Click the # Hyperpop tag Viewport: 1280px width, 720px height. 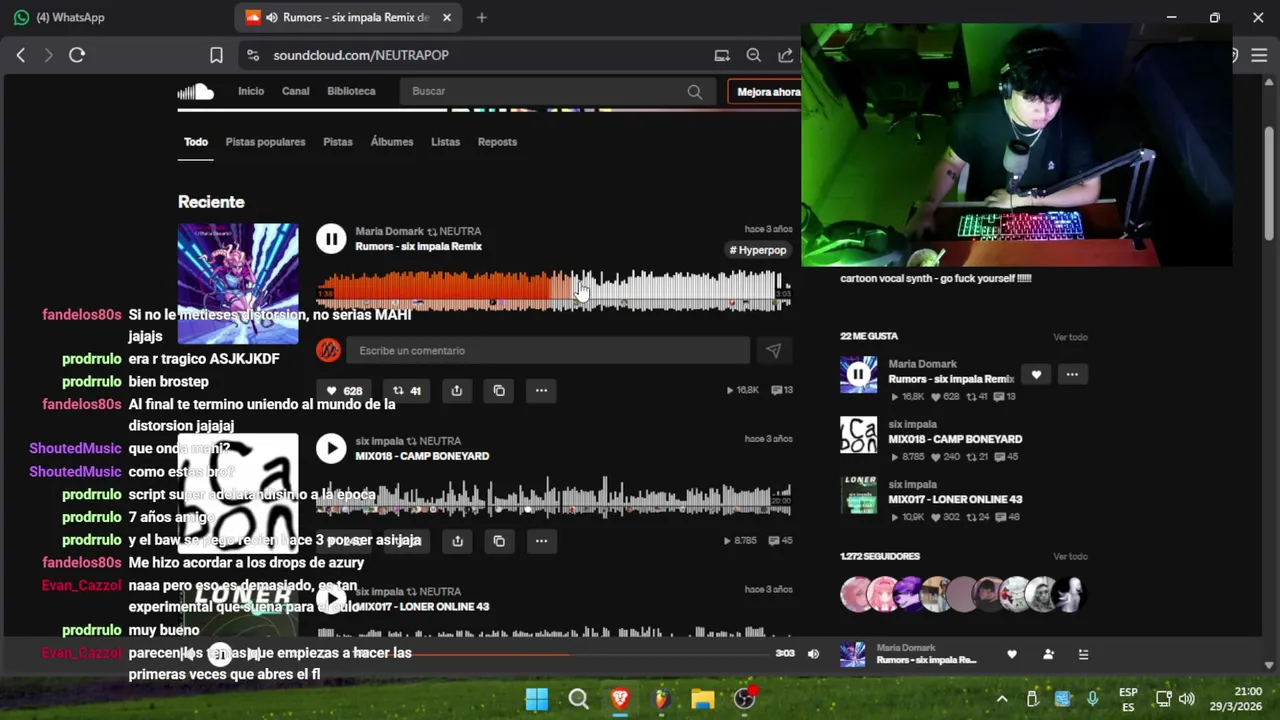758,250
